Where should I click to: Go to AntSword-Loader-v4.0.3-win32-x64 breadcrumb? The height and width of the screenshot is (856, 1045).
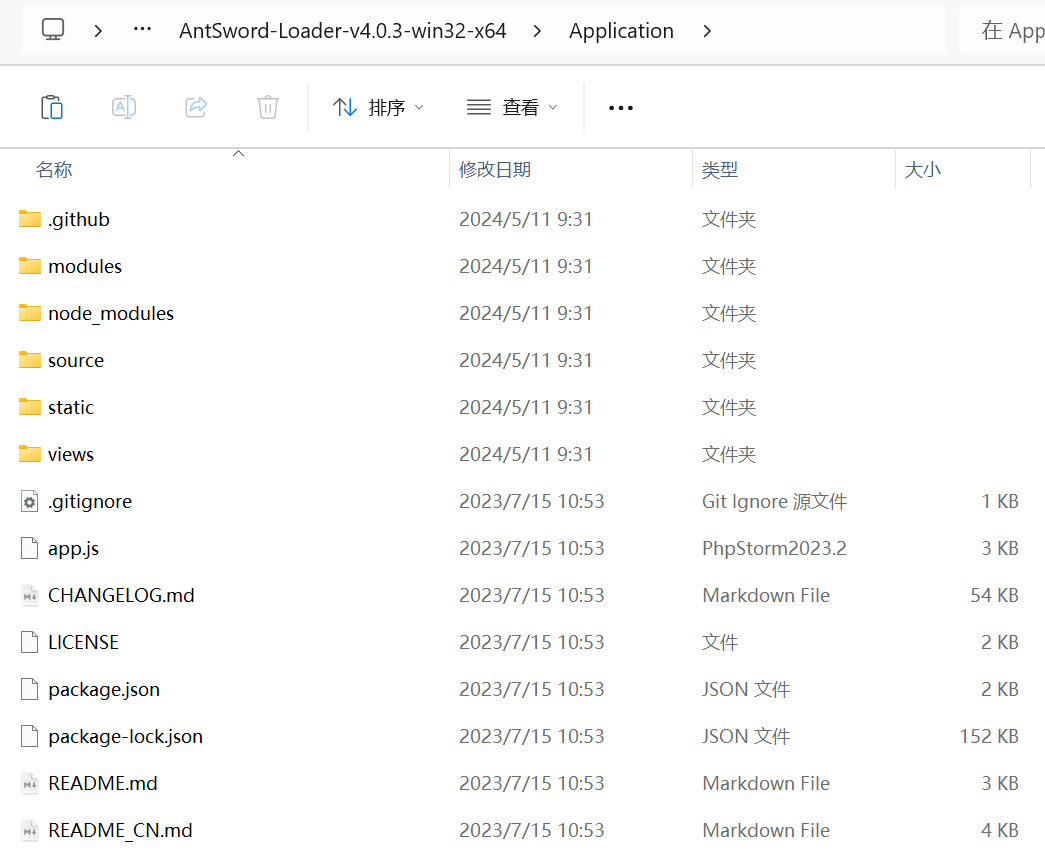point(343,31)
